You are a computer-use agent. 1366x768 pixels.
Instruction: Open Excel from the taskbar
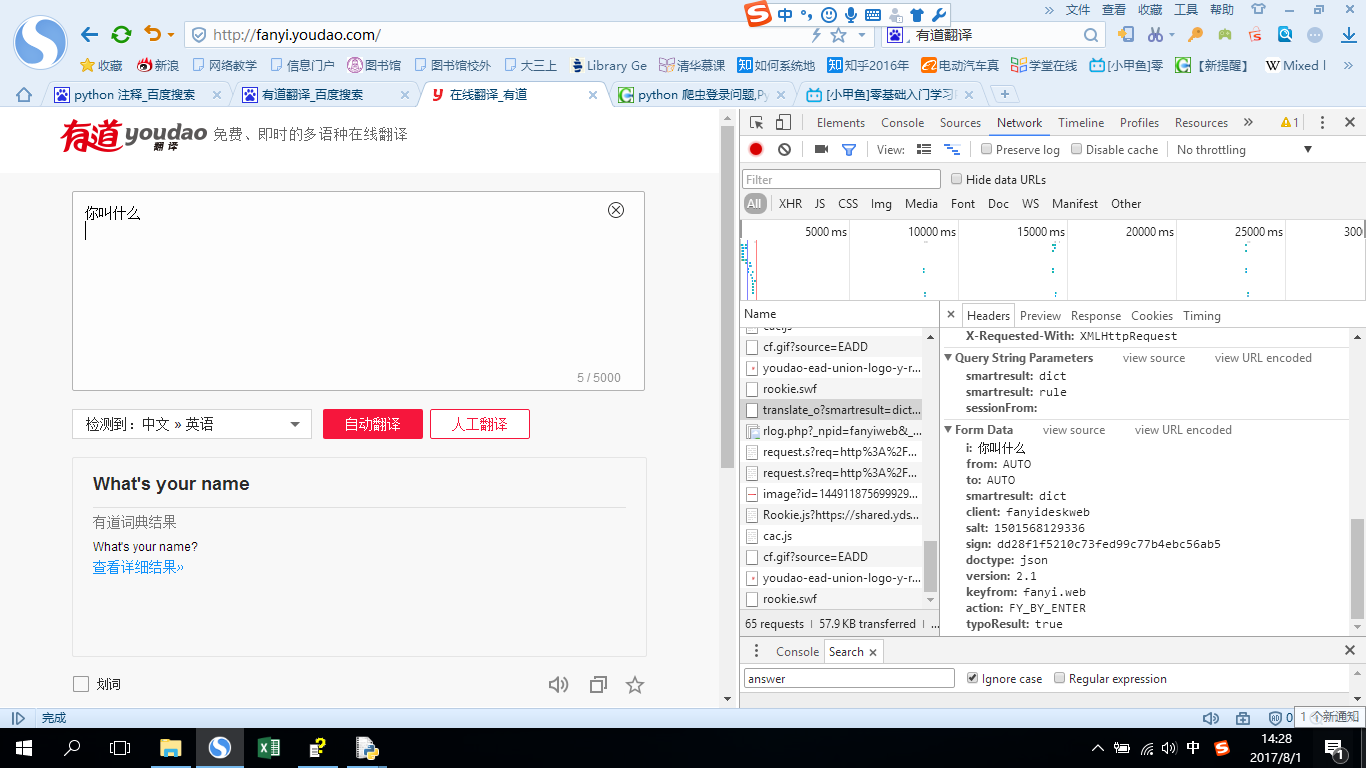coord(268,747)
